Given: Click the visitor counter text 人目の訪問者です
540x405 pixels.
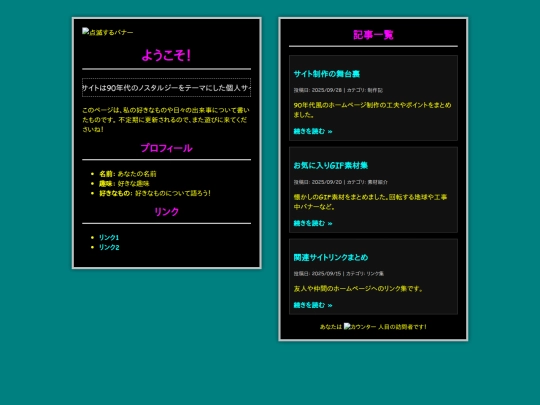Looking at the screenshot, I should [x=402, y=326].
